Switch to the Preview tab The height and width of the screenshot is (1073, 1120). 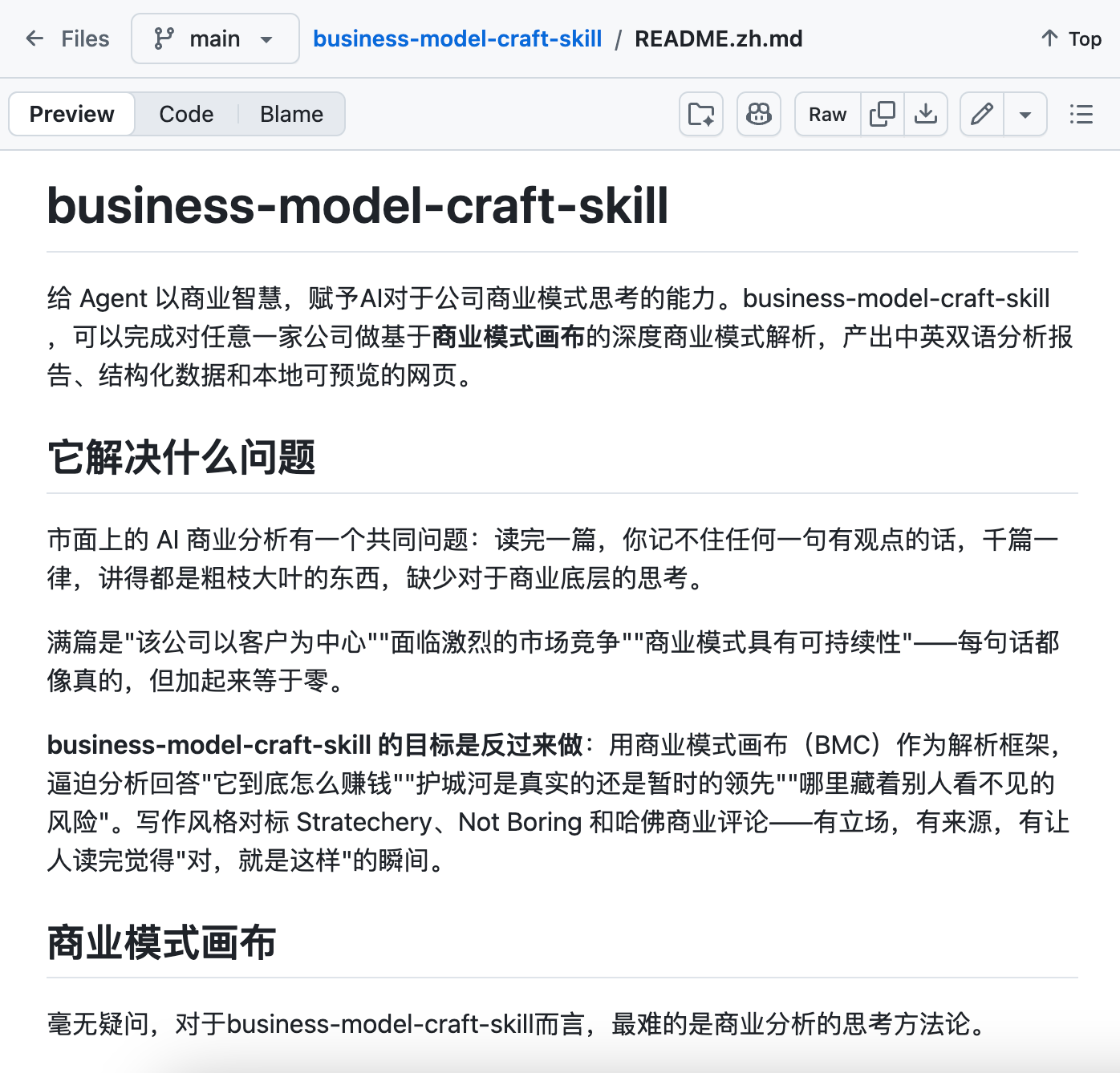71,114
